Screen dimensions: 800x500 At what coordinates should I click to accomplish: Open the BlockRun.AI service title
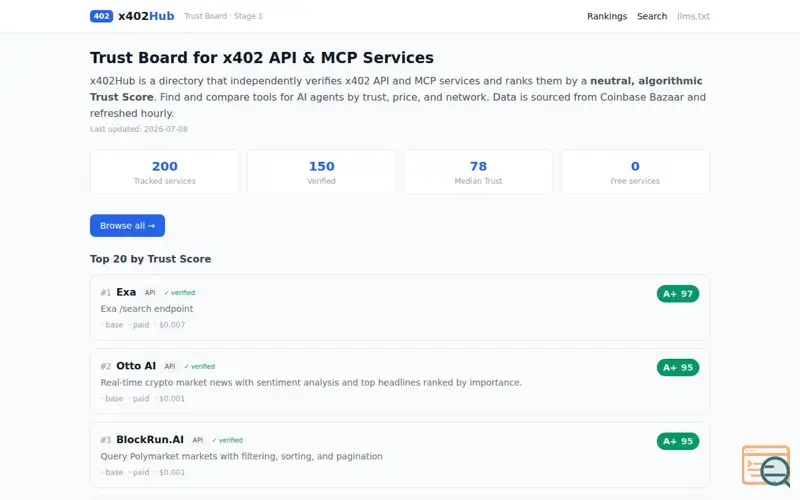pyautogui.click(x=150, y=440)
